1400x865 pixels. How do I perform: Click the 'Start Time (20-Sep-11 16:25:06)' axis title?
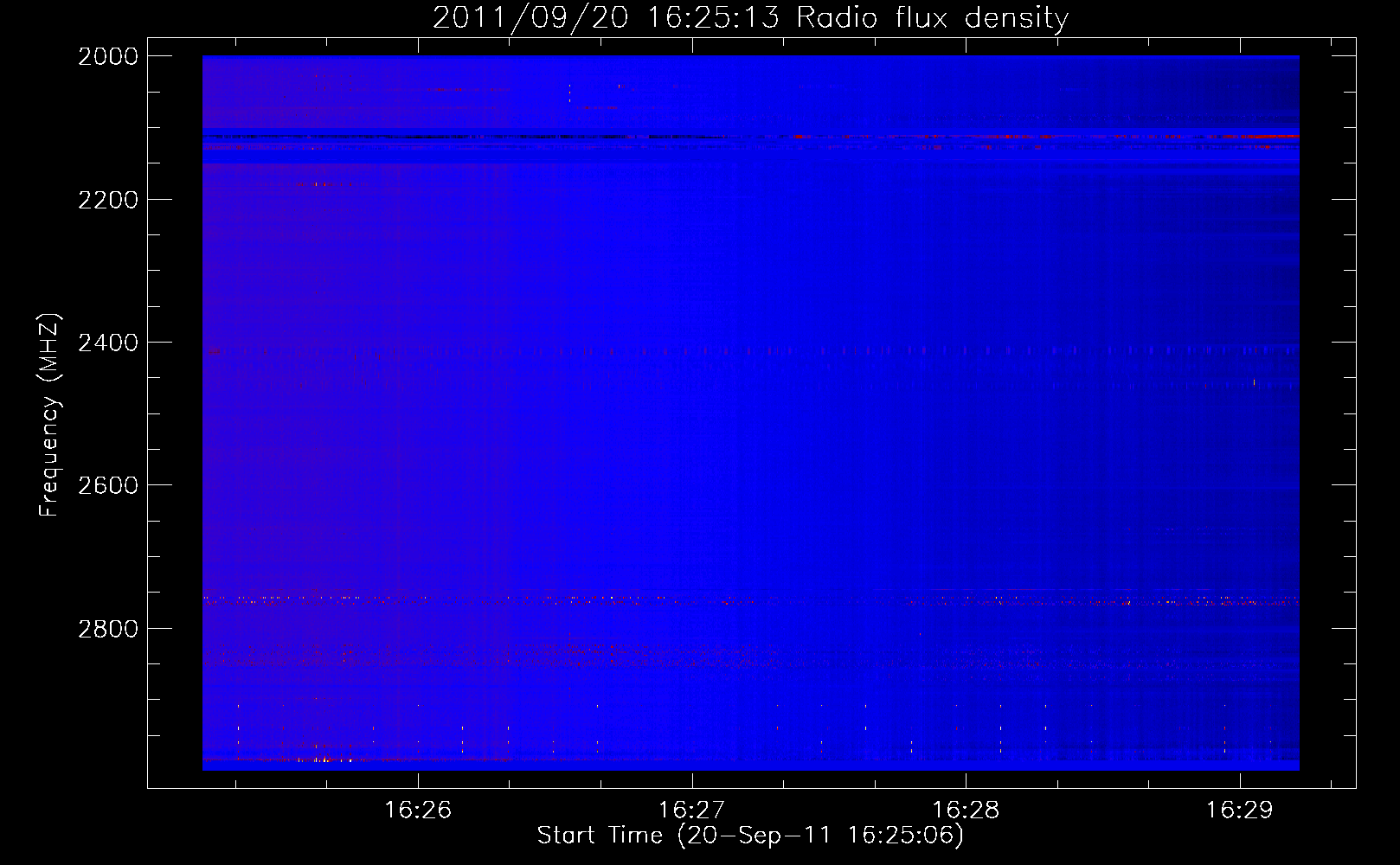[750, 836]
